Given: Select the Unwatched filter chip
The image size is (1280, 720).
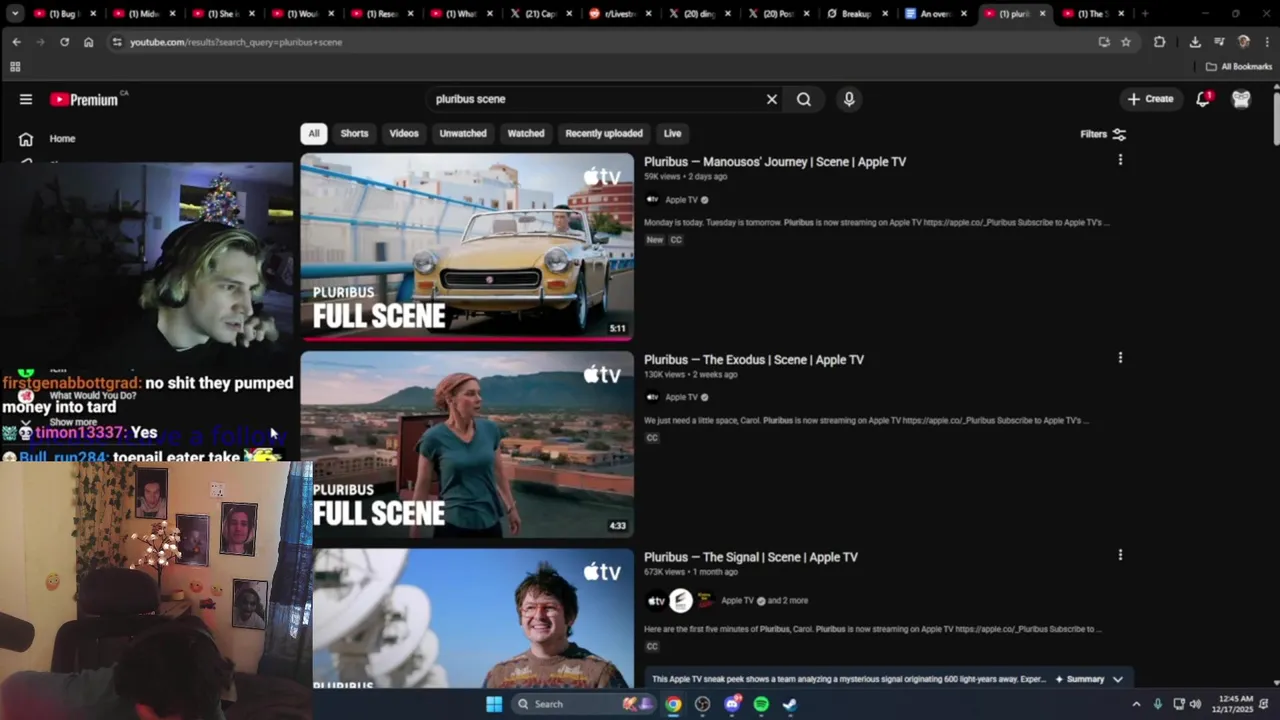Looking at the screenshot, I should pos(463,133).
